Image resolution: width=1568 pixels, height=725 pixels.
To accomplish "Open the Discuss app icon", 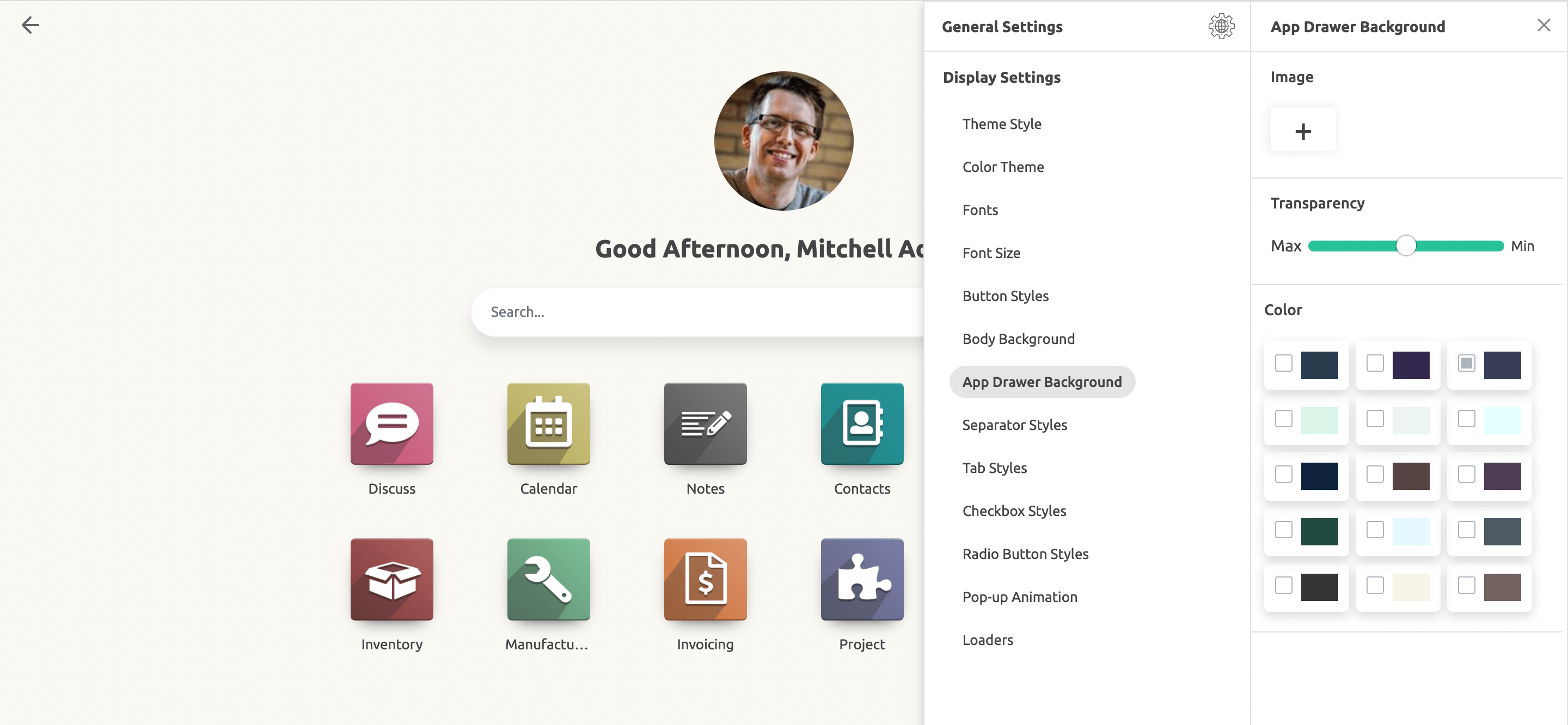I will [x=391, y=423].
